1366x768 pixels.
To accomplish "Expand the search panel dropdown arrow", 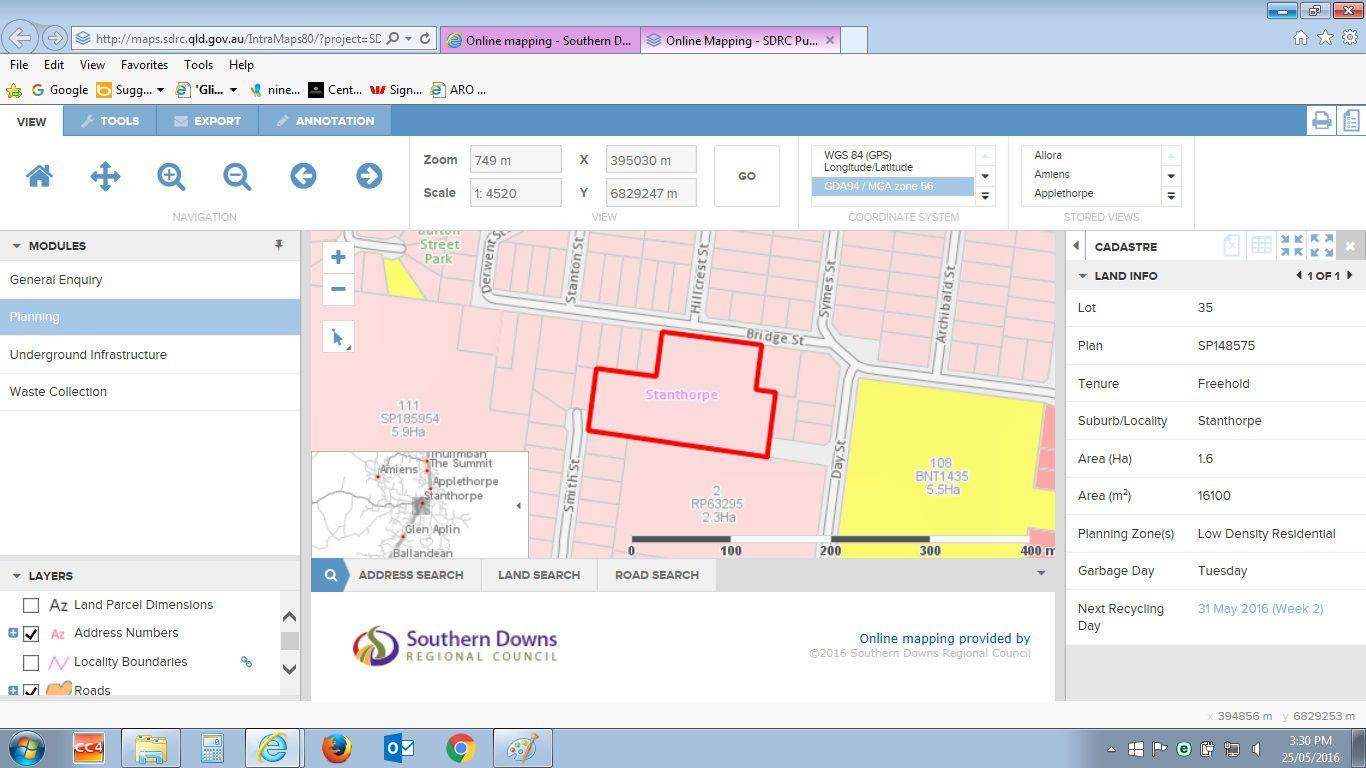I will [x=1041, y=574].
